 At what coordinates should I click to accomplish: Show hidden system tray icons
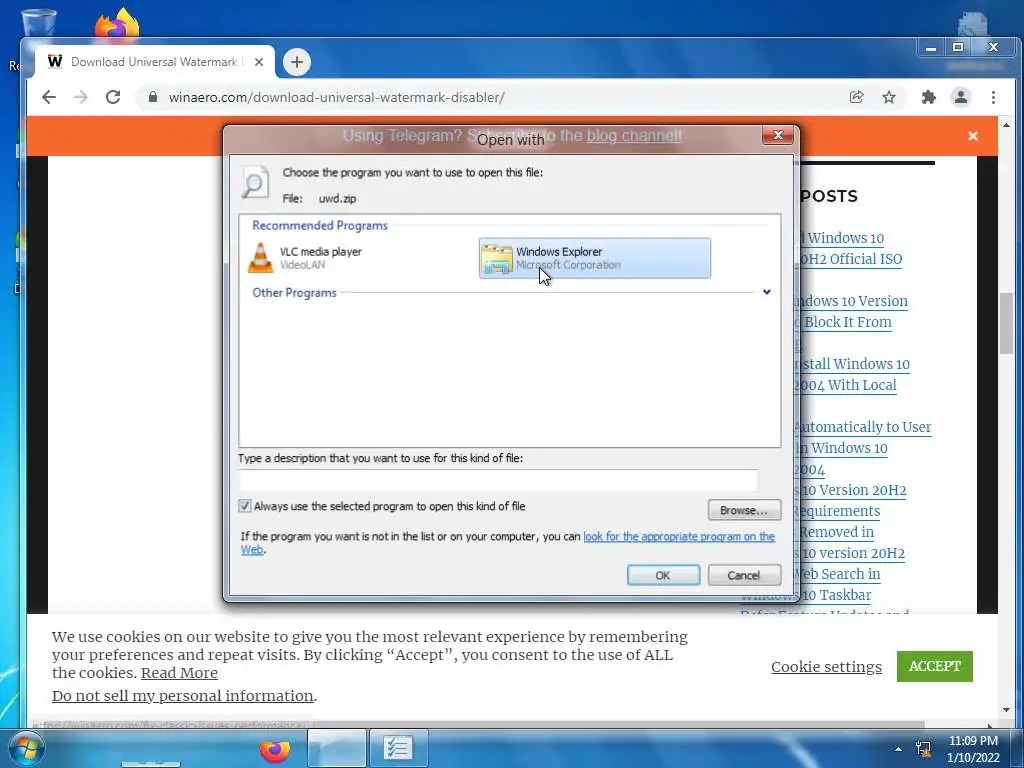point(898,749)
